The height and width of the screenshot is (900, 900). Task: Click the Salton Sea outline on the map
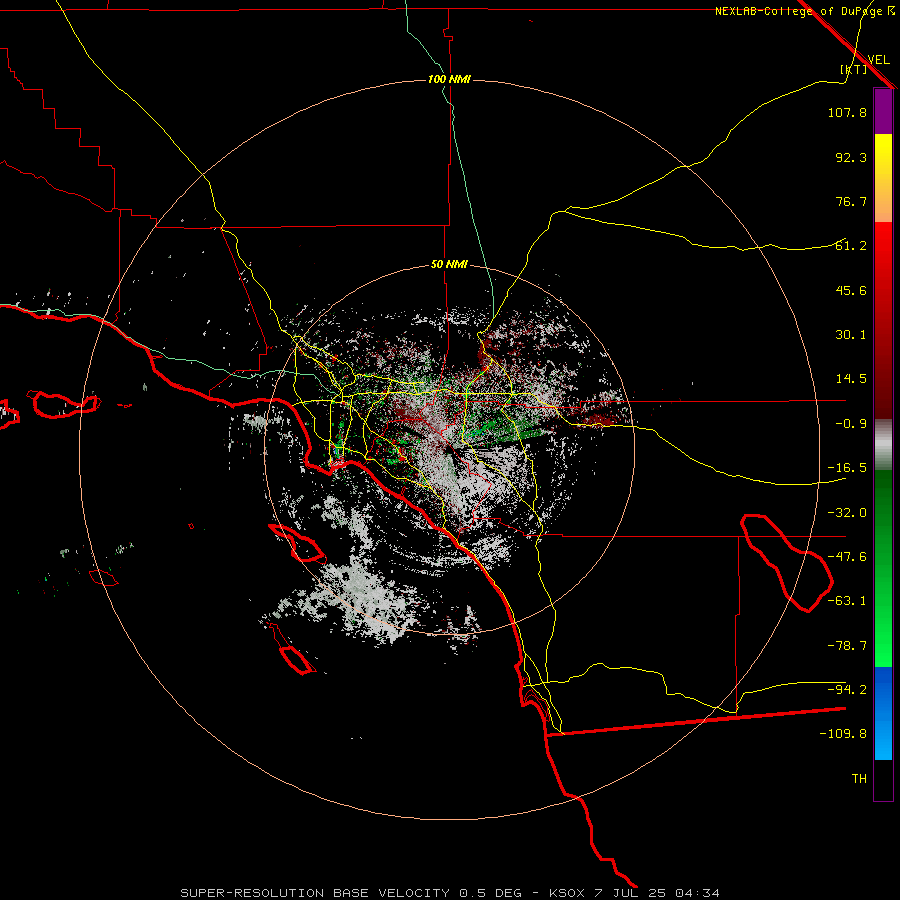click(x=787, y=562)
